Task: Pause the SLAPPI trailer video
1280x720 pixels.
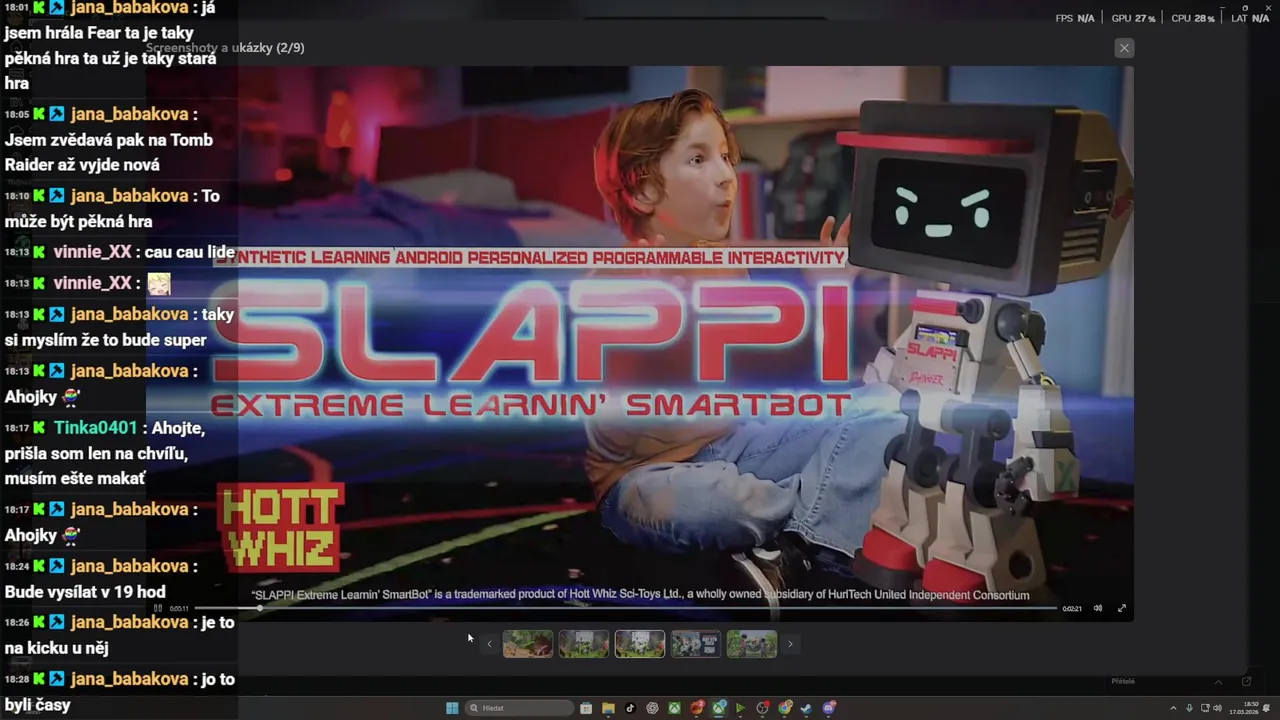Action: [157, 608]
